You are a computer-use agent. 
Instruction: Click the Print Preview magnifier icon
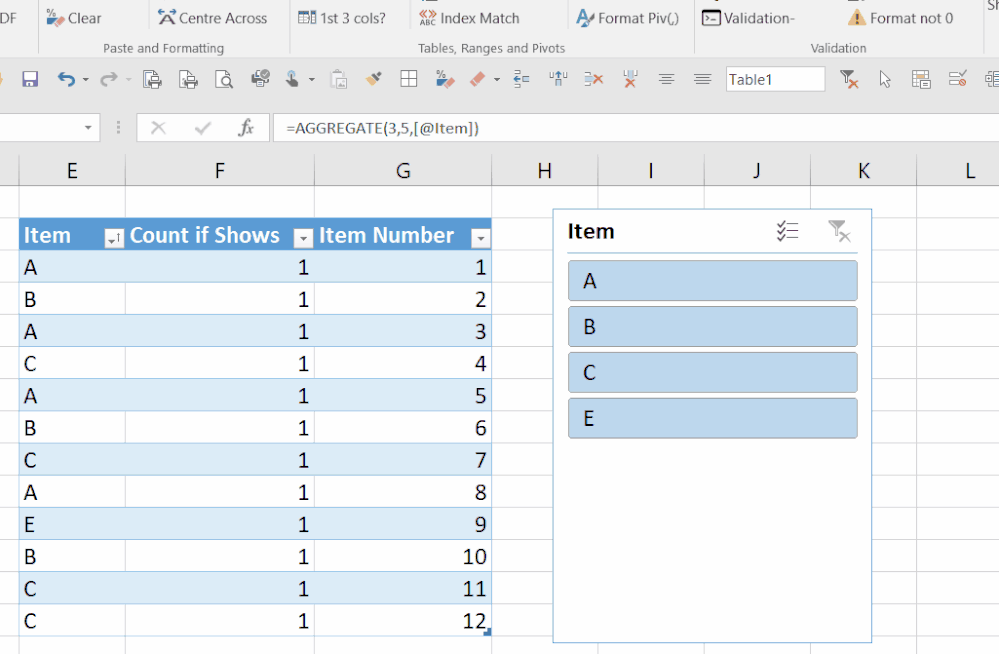(x=224, y=79)
